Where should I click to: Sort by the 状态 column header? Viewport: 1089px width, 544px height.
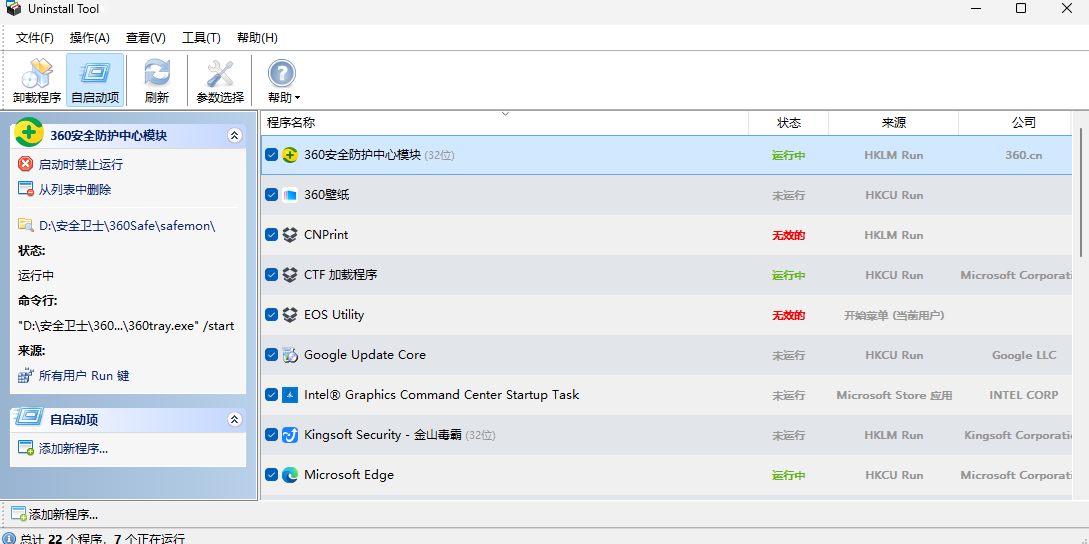tap(789, 123)
